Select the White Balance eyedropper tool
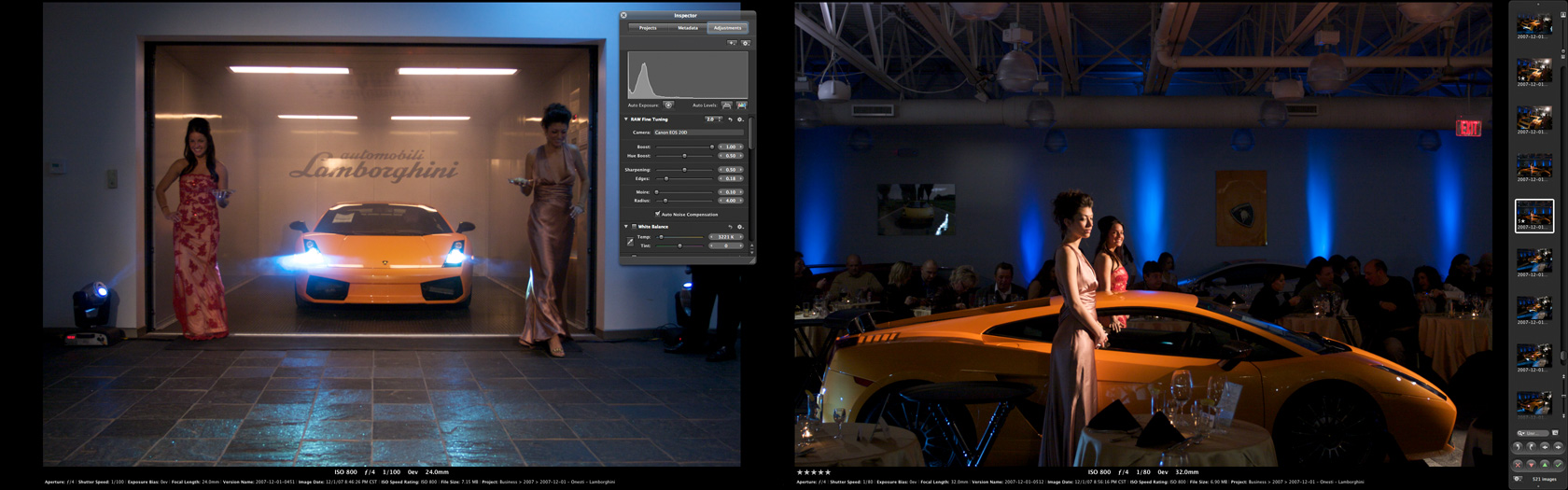The image size is (1568, 490). coord(630,242)
